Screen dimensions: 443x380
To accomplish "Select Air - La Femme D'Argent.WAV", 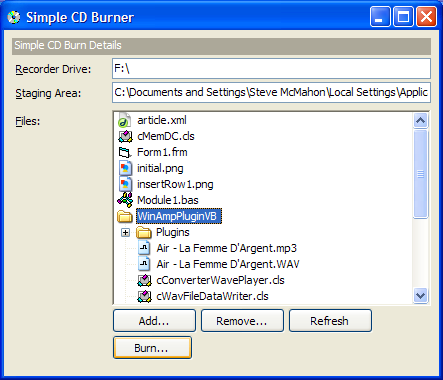I will click(x=228, y=264).
